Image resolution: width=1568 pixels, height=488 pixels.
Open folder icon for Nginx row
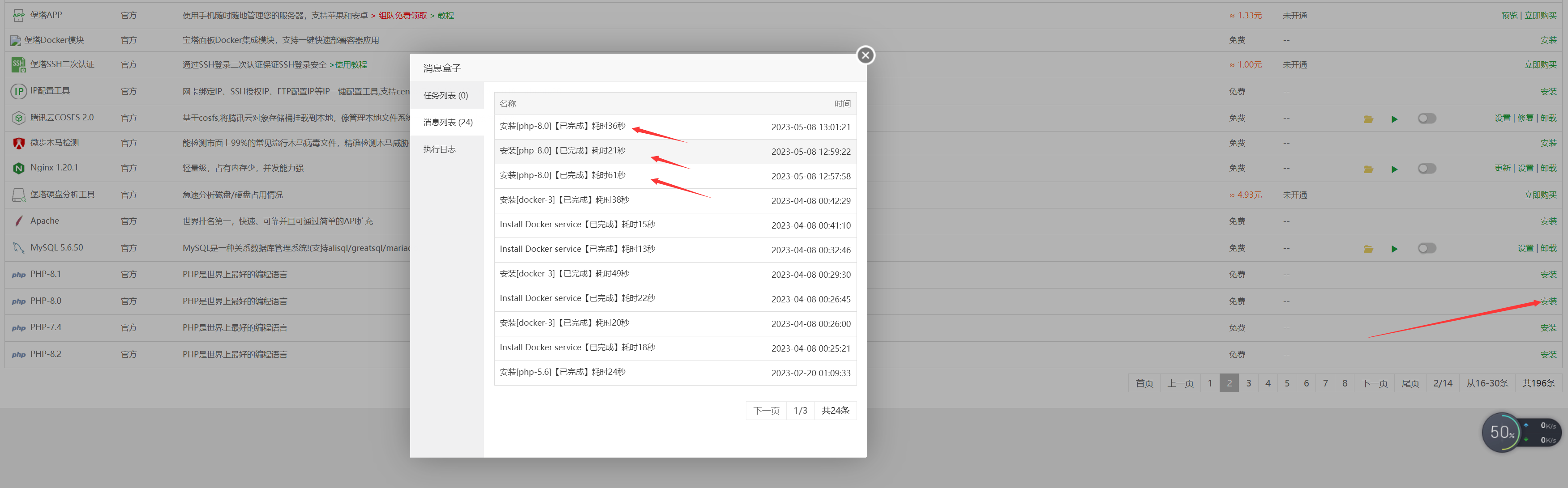[x=1368, y=169]
